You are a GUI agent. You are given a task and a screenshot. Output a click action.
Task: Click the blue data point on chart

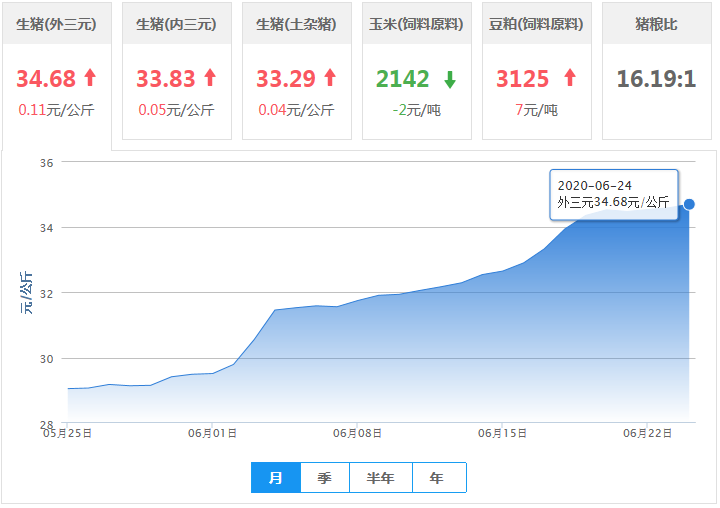[689, 204]
